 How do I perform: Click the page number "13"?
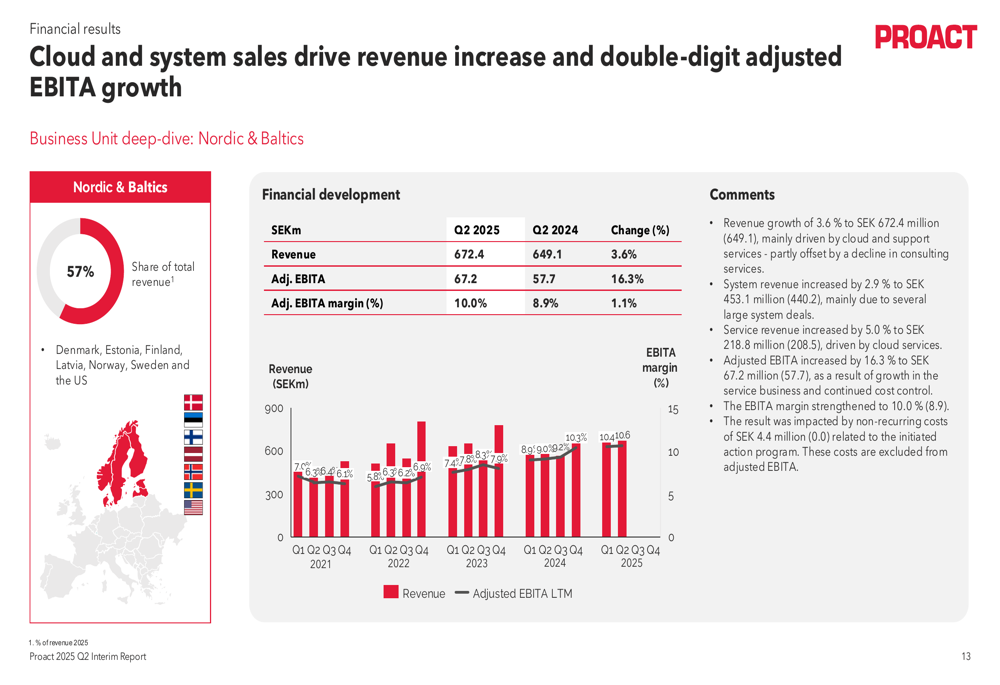click(x=966, y=656)
